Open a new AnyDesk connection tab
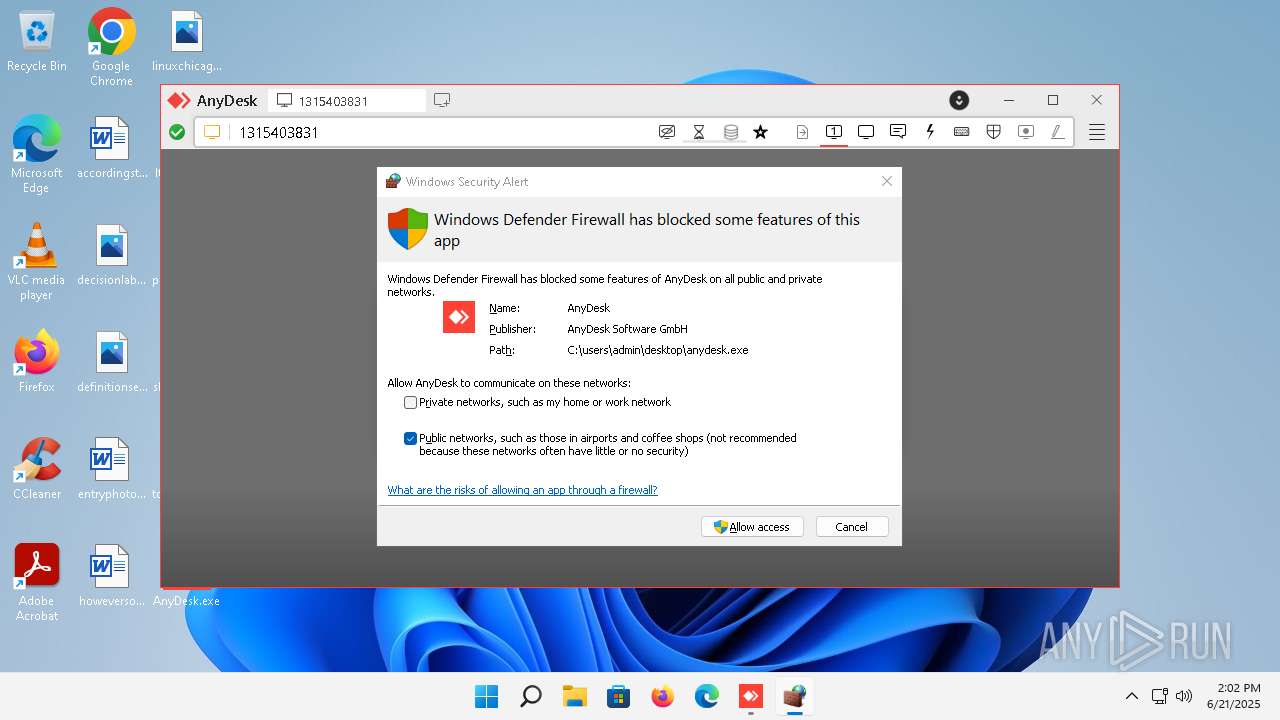Viewport: 1280px width, 720px height. click(442, 100)
